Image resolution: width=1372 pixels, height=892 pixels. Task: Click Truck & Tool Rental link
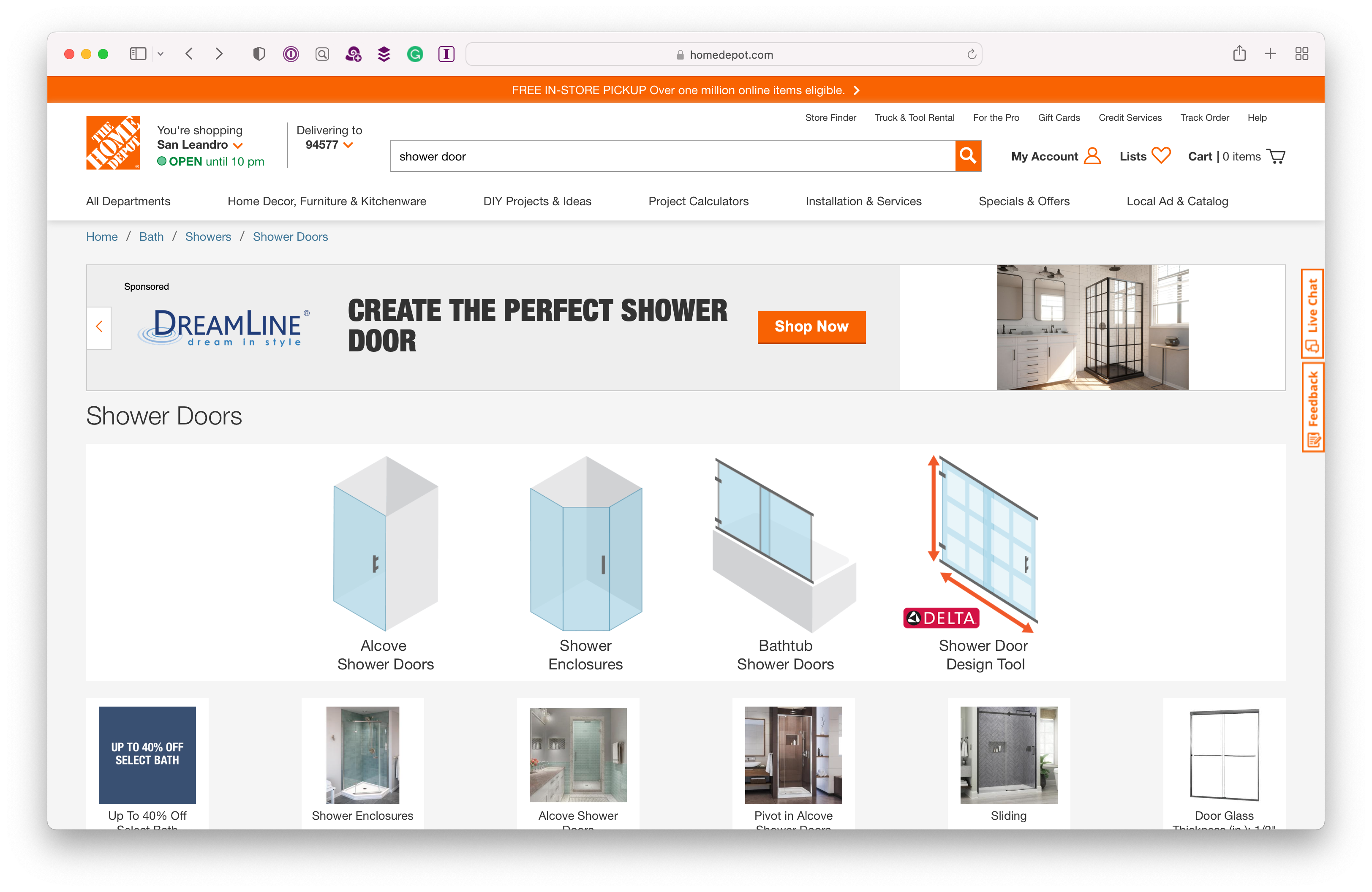pyautogui.click(x=914, y=117)
